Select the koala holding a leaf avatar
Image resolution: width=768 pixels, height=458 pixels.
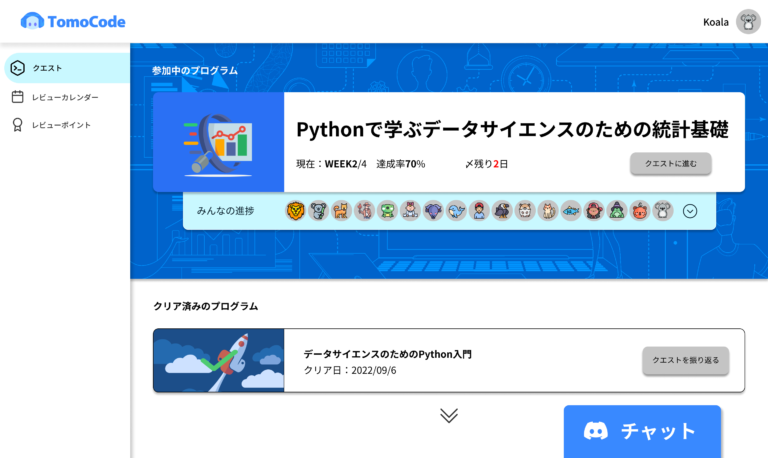tap(318, 211)
